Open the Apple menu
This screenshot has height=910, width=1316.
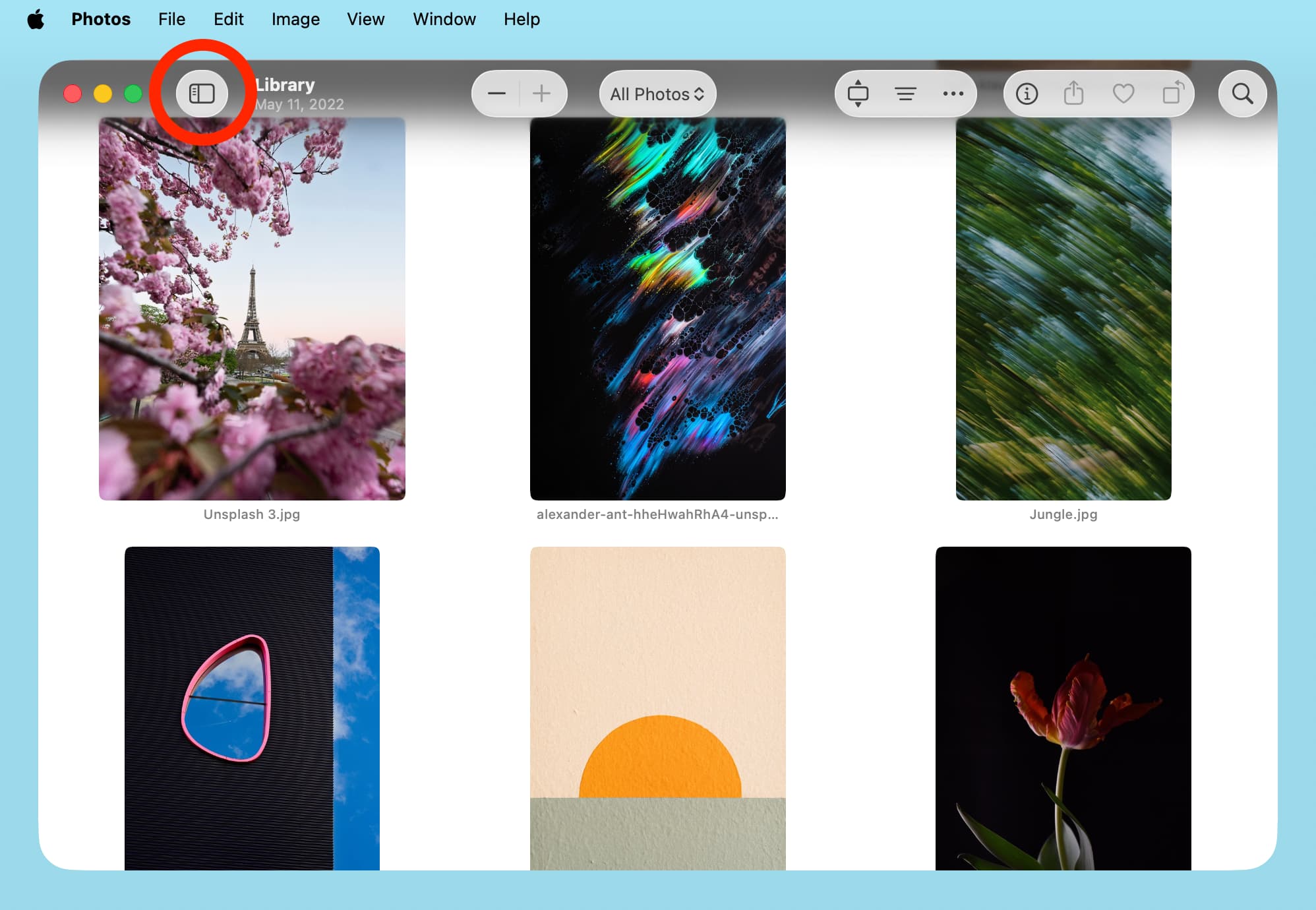36,19
